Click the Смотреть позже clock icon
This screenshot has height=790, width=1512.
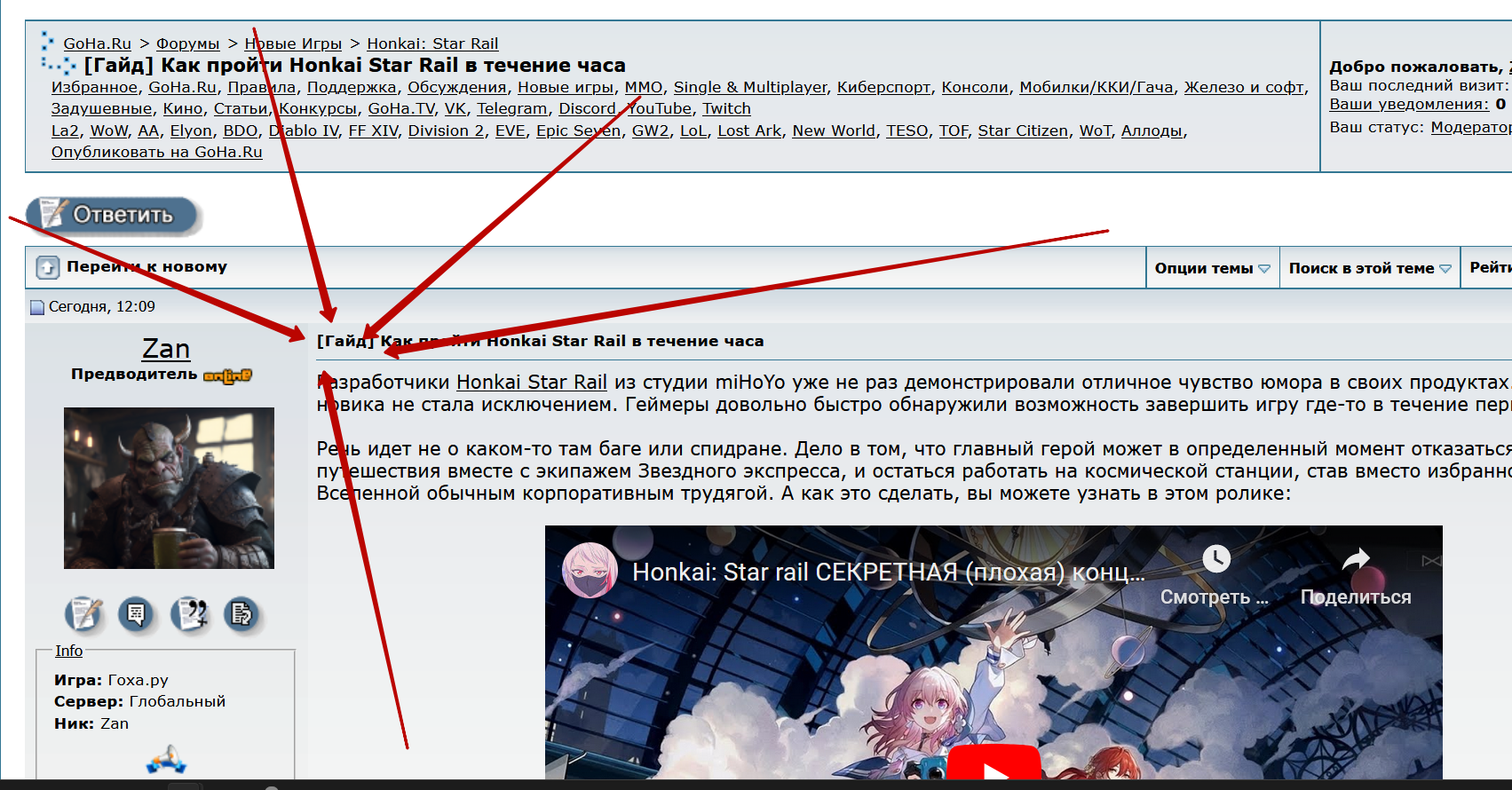1215,558
